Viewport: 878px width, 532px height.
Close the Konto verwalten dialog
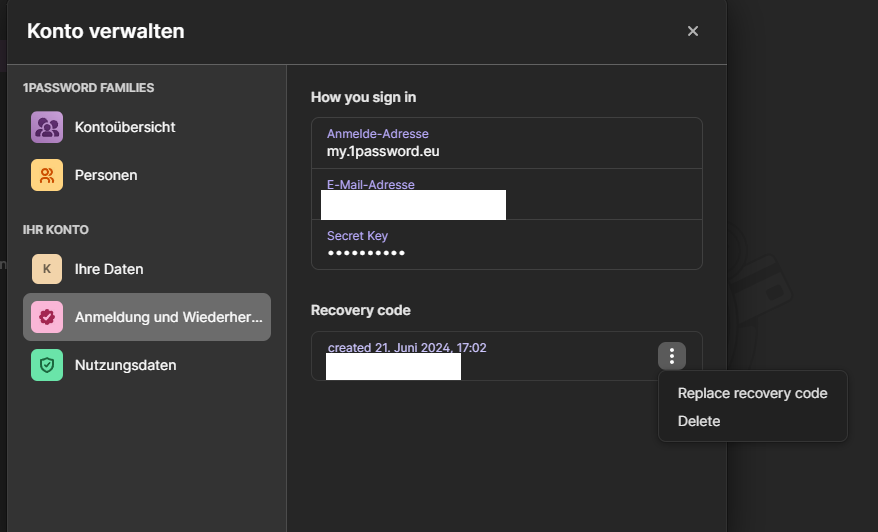click(693, 31)
